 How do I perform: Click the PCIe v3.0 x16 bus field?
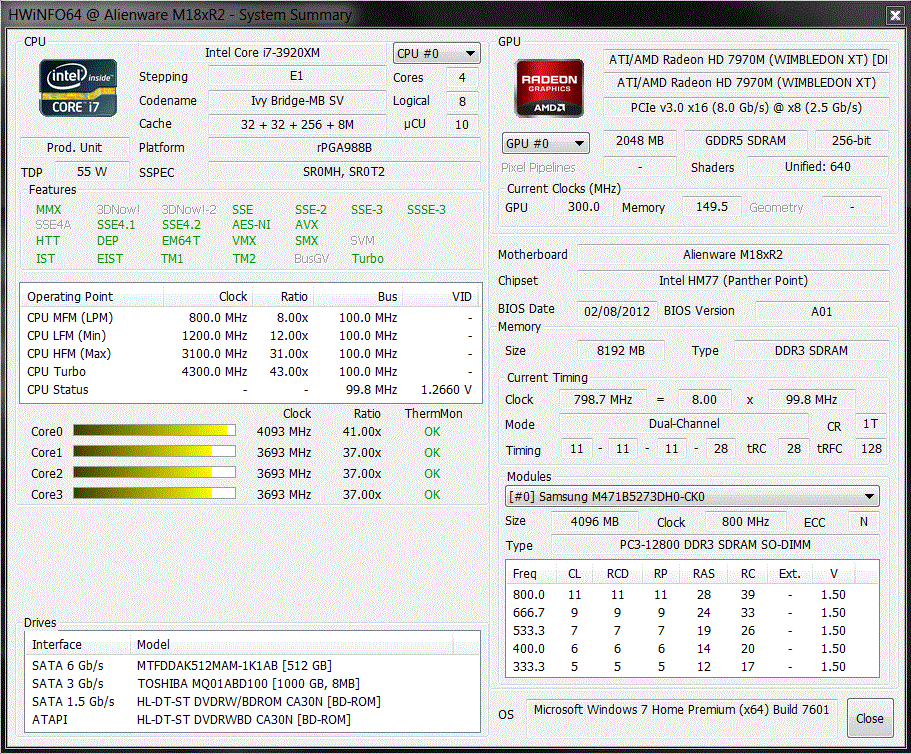click(746, 107)
